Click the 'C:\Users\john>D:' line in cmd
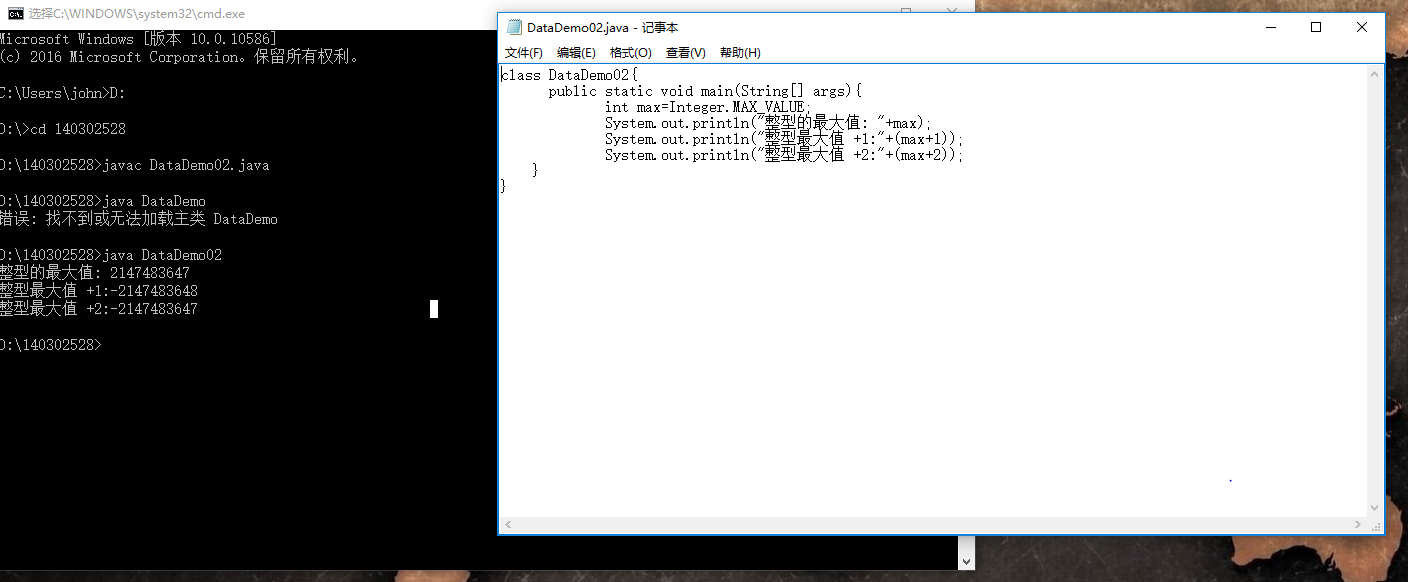 click(62, 93)
